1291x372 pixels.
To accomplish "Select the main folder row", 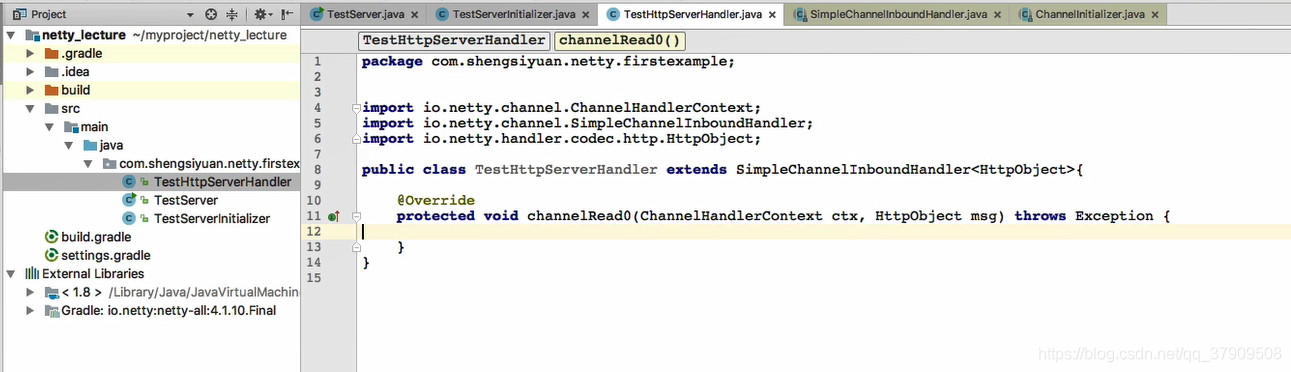I will coord(150,127).
